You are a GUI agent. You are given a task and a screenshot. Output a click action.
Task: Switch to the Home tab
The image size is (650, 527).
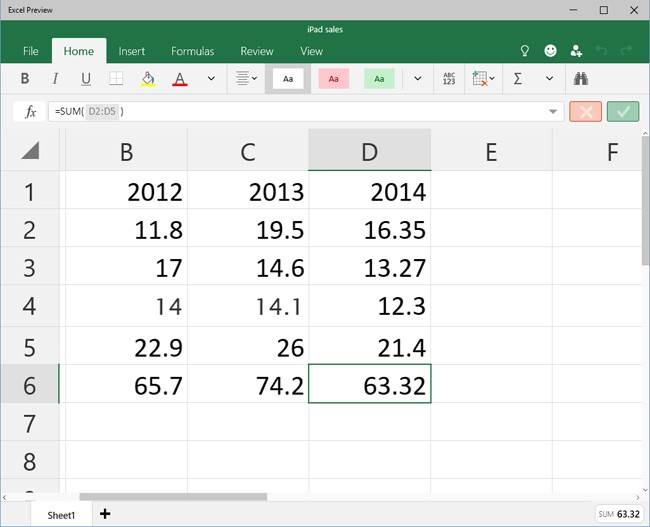click(x=79, y=51)
